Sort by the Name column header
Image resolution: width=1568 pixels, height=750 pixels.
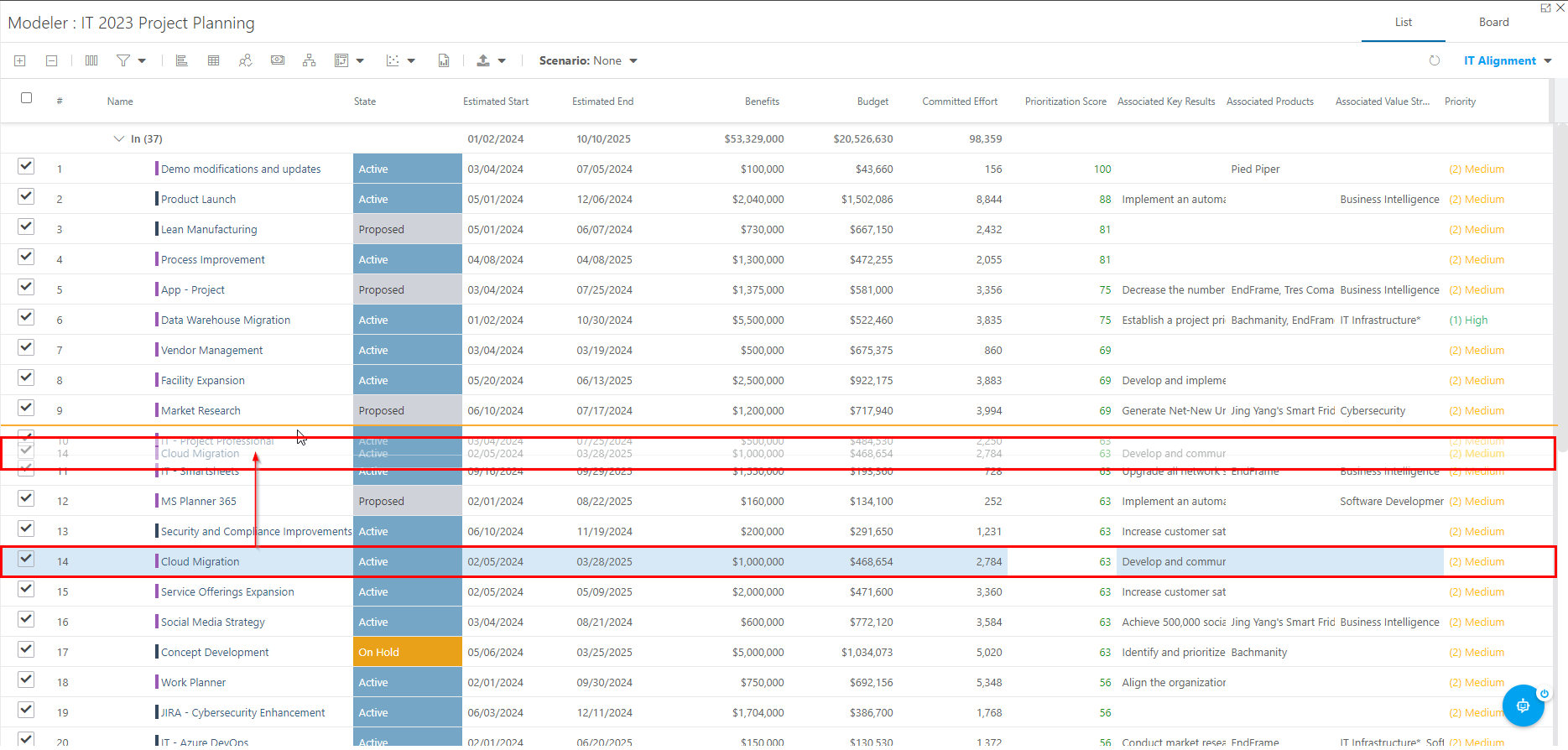point(120,102)
